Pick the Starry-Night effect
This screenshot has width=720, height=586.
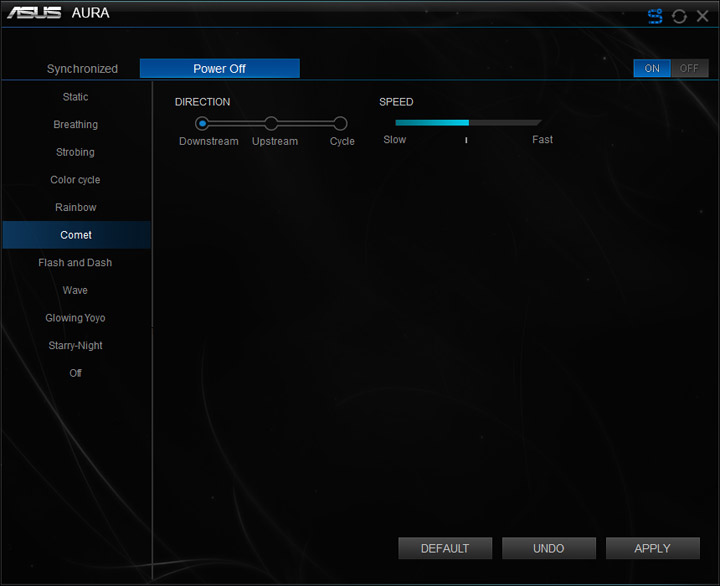click(x=75, y=345)
